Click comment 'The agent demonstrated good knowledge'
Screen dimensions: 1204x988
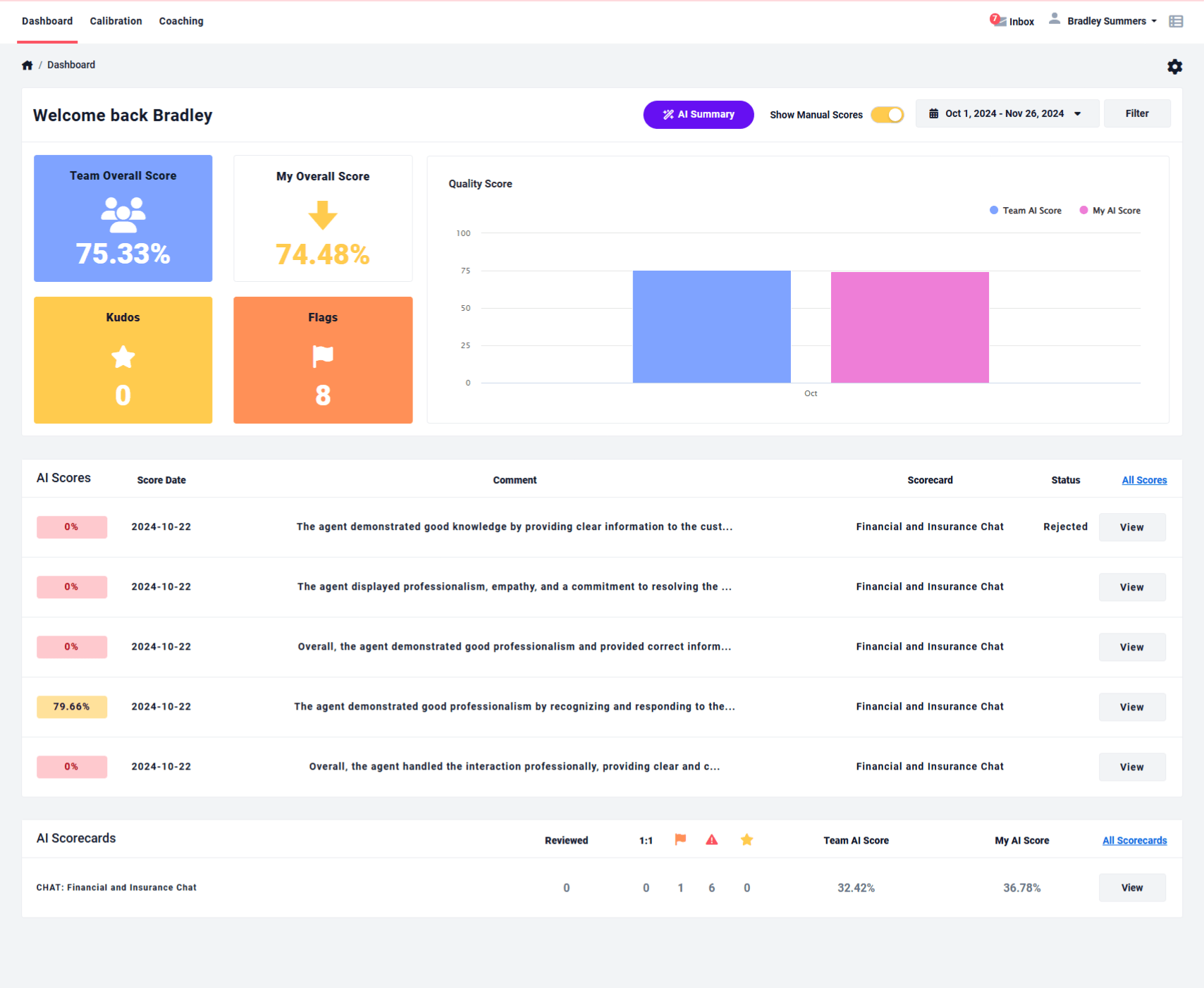point(515,526)
